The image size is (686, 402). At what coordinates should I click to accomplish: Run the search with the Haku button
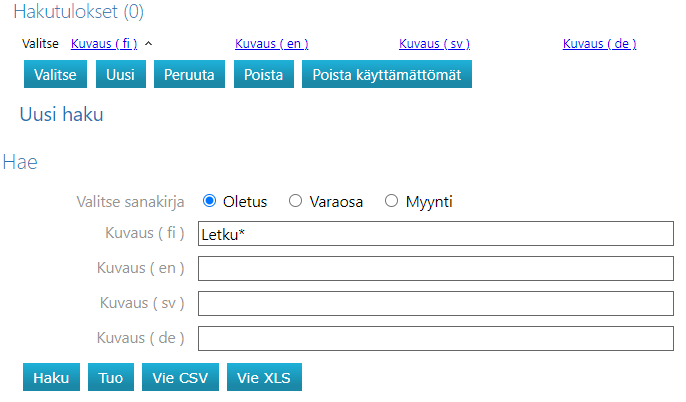pos(51,378)
